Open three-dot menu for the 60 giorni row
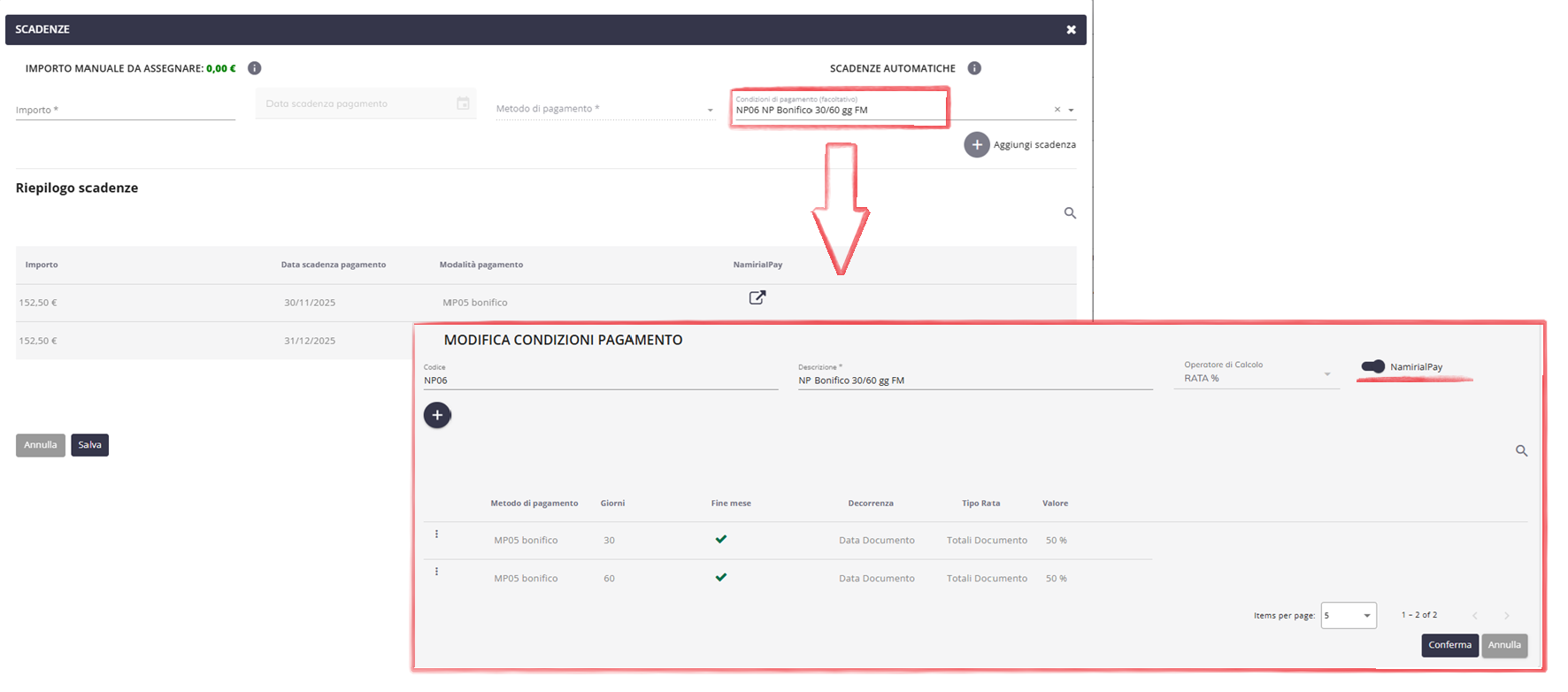The width and height of the screenshot is (1568, 692). pyautogui.click(x=436, y=572)
